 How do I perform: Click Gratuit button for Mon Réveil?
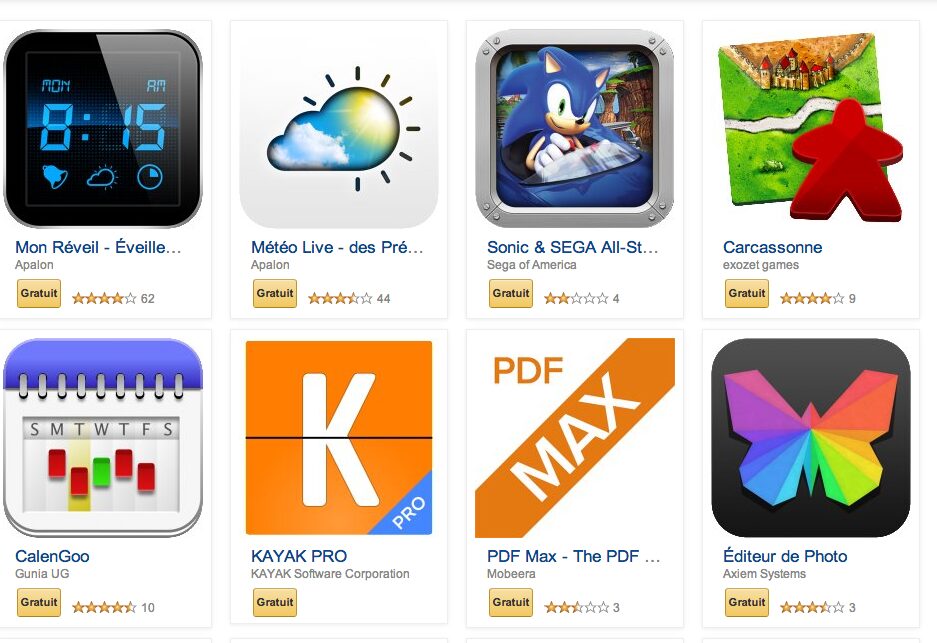click(x=39, y=293)
